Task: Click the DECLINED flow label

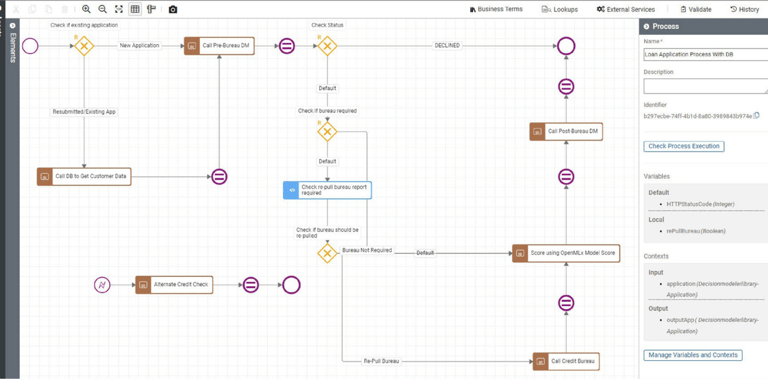Action: pyautogui.click(x=447, y=46)
